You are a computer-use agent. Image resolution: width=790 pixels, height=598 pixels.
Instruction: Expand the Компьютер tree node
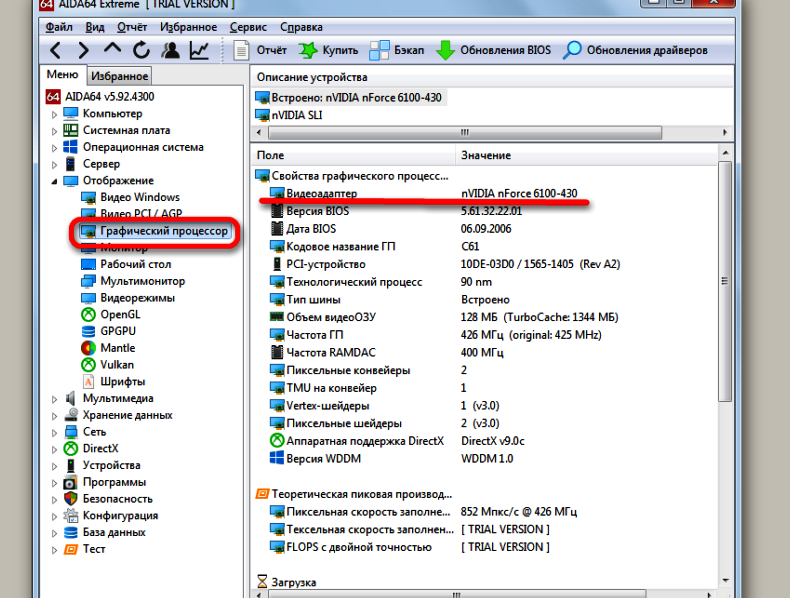[x=54, y=114]
